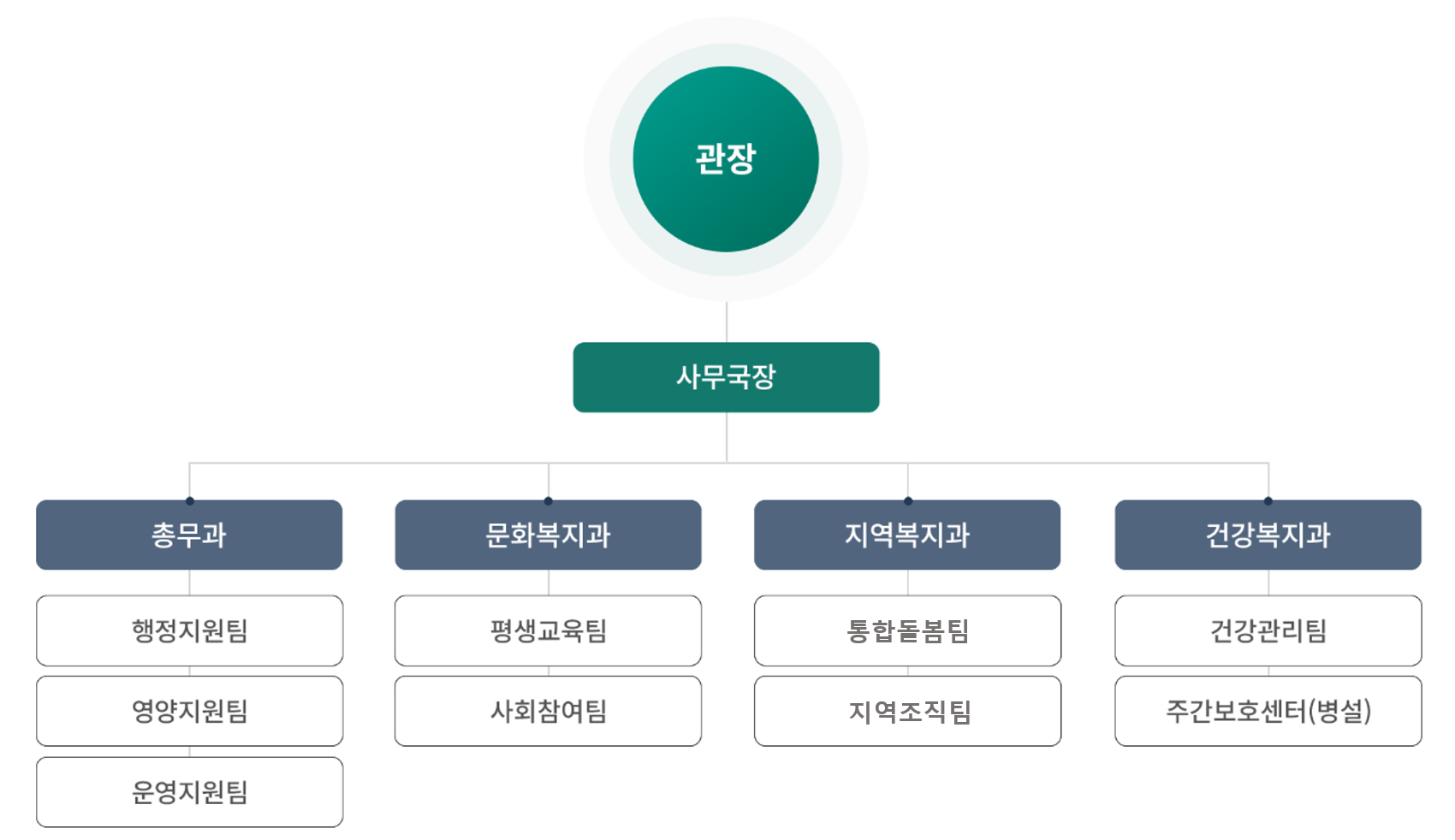
Task: Select the 지역조직팀 team box
Action: (x=907, y=711)
